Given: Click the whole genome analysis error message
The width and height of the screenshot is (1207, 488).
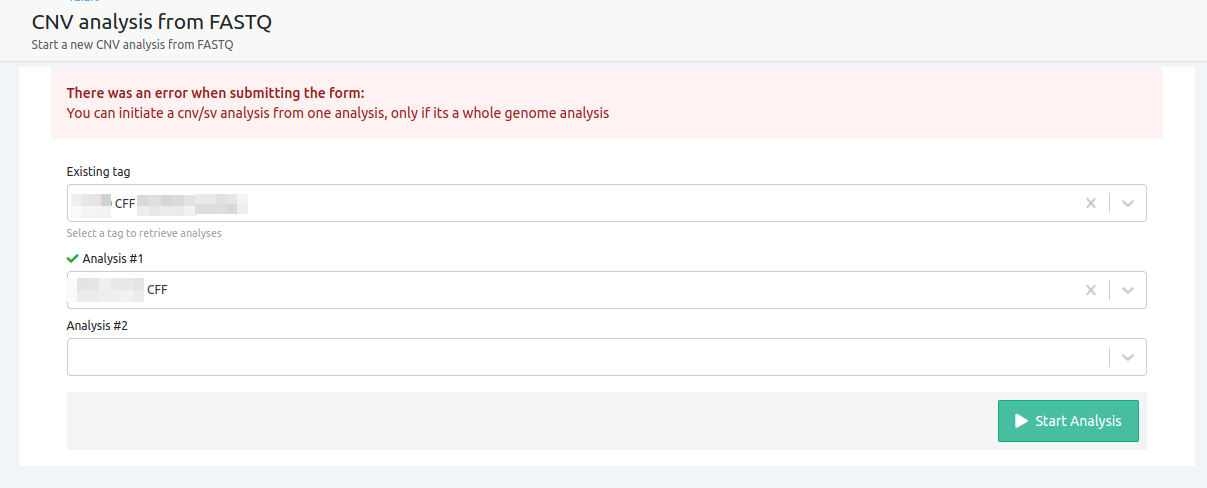Looking at the screenshot, I should (337, 113).
